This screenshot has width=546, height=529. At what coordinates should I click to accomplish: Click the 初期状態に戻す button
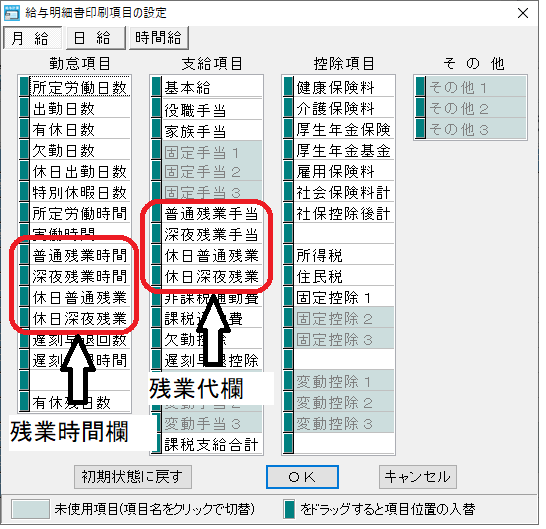(133, 476)
